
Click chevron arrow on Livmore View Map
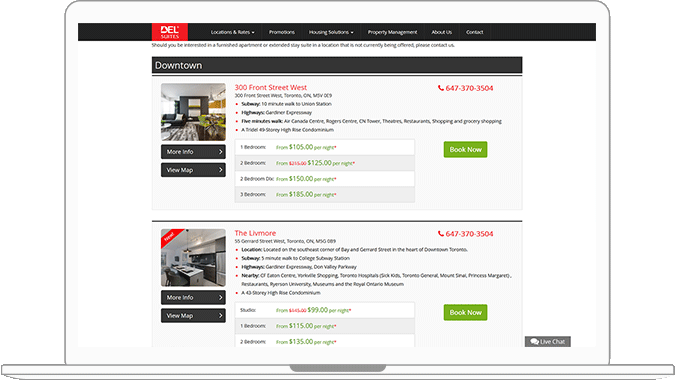[220, 315]
